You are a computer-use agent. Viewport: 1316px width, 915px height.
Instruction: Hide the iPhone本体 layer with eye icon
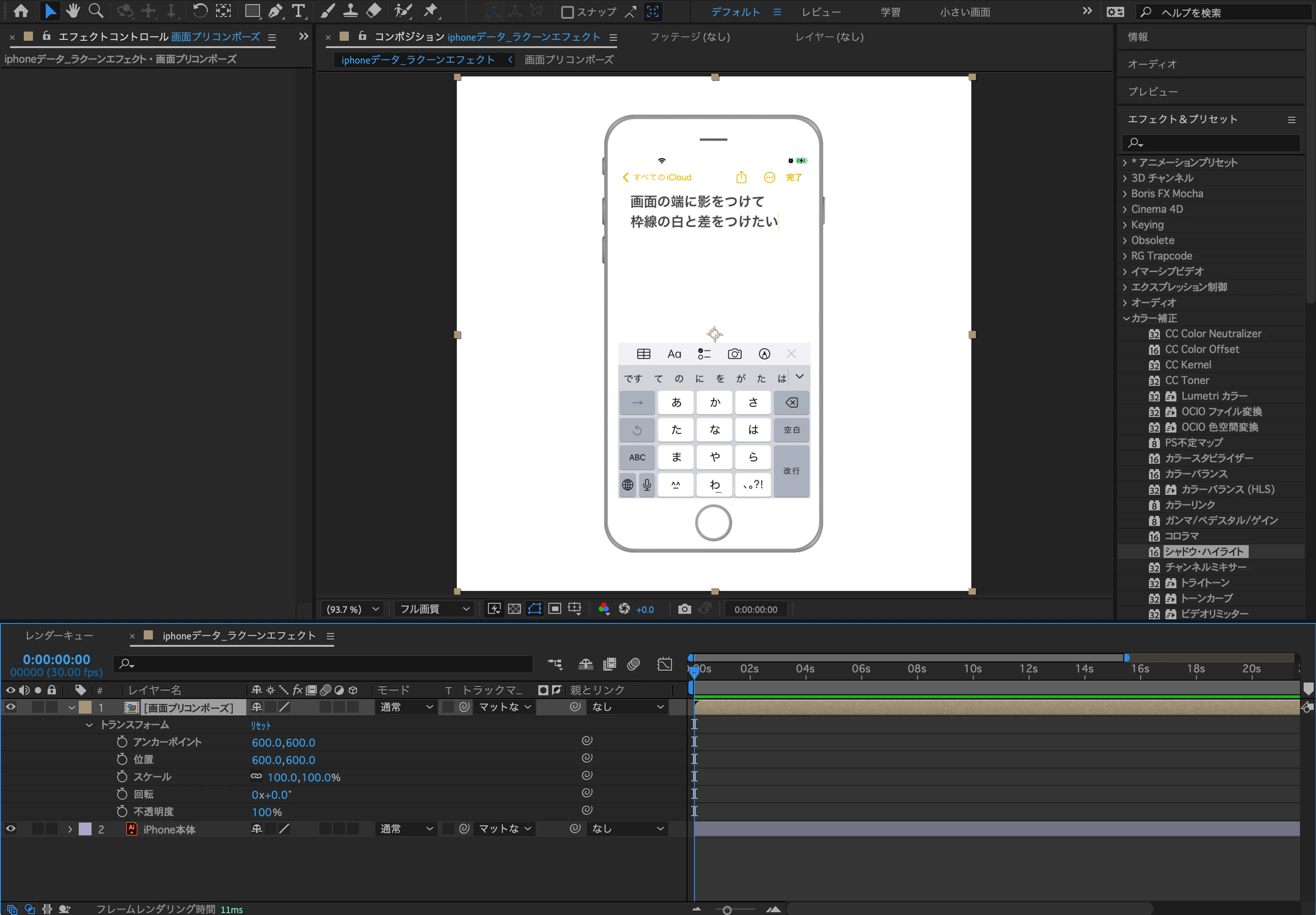point(11,828)
